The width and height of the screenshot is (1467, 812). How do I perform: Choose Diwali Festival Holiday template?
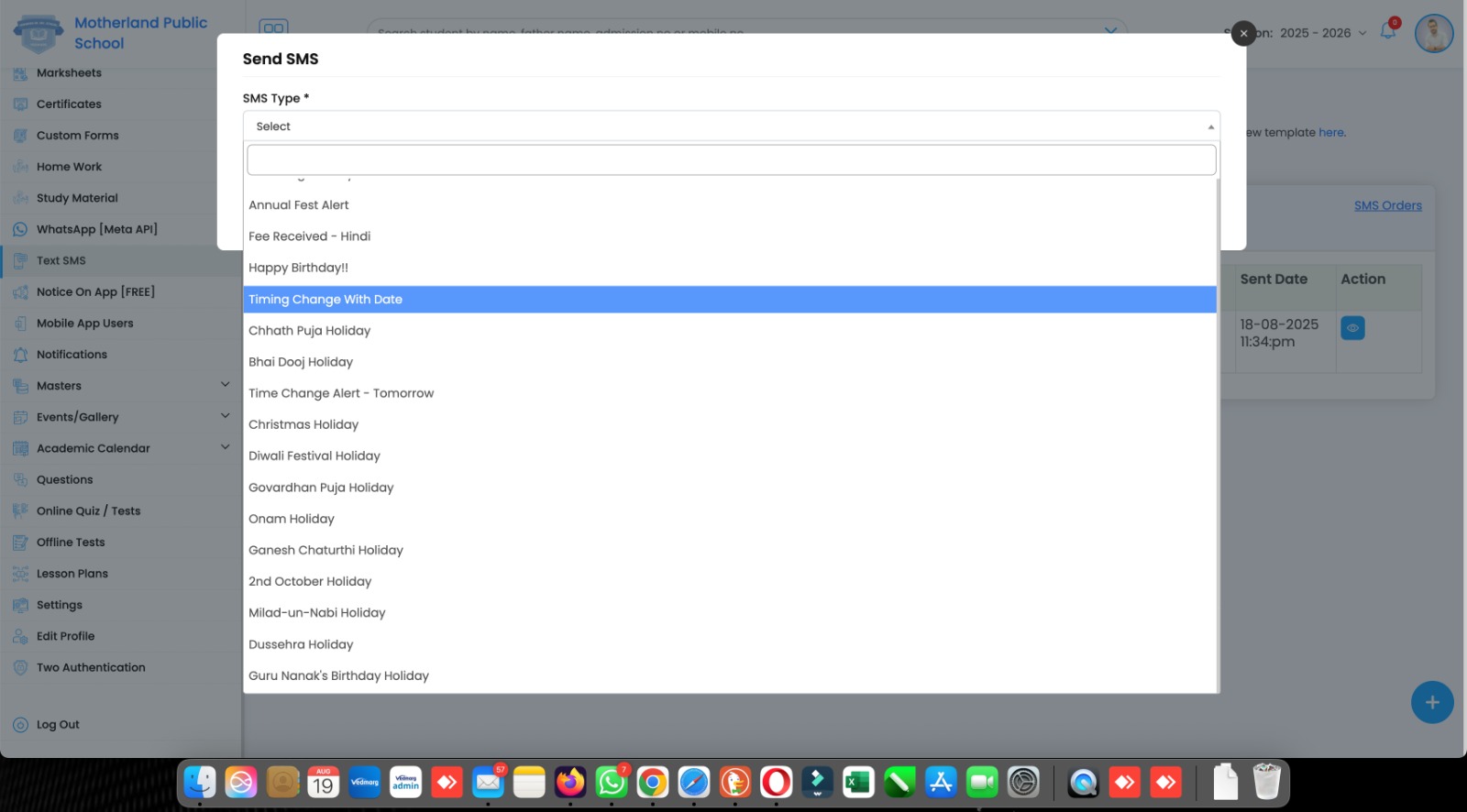(x=314, y=456)
